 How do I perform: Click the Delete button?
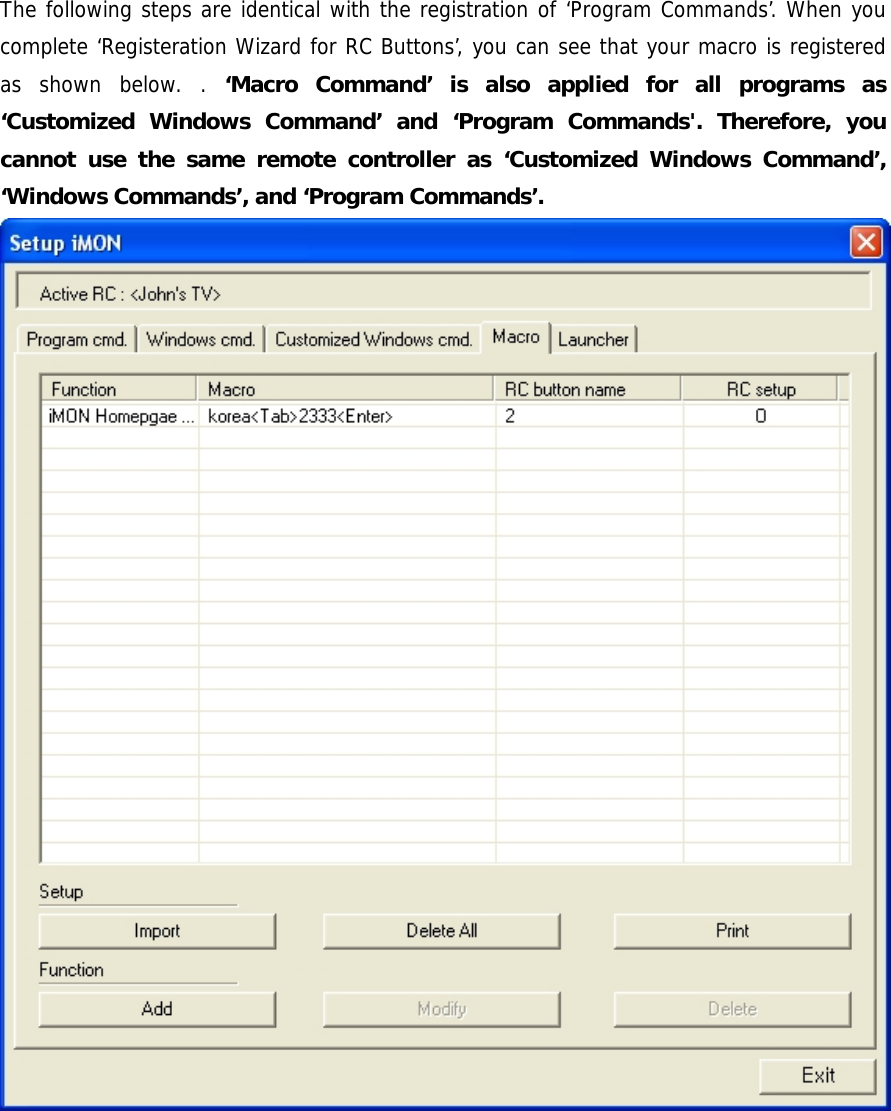(x=731, y=1008)
